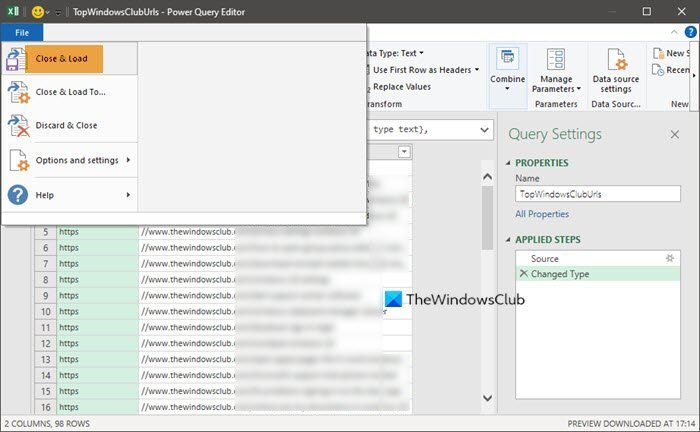This screenshot has width=700, height=432.
Task: Click the Close & Load save icon
Action: tap(15, 59)
